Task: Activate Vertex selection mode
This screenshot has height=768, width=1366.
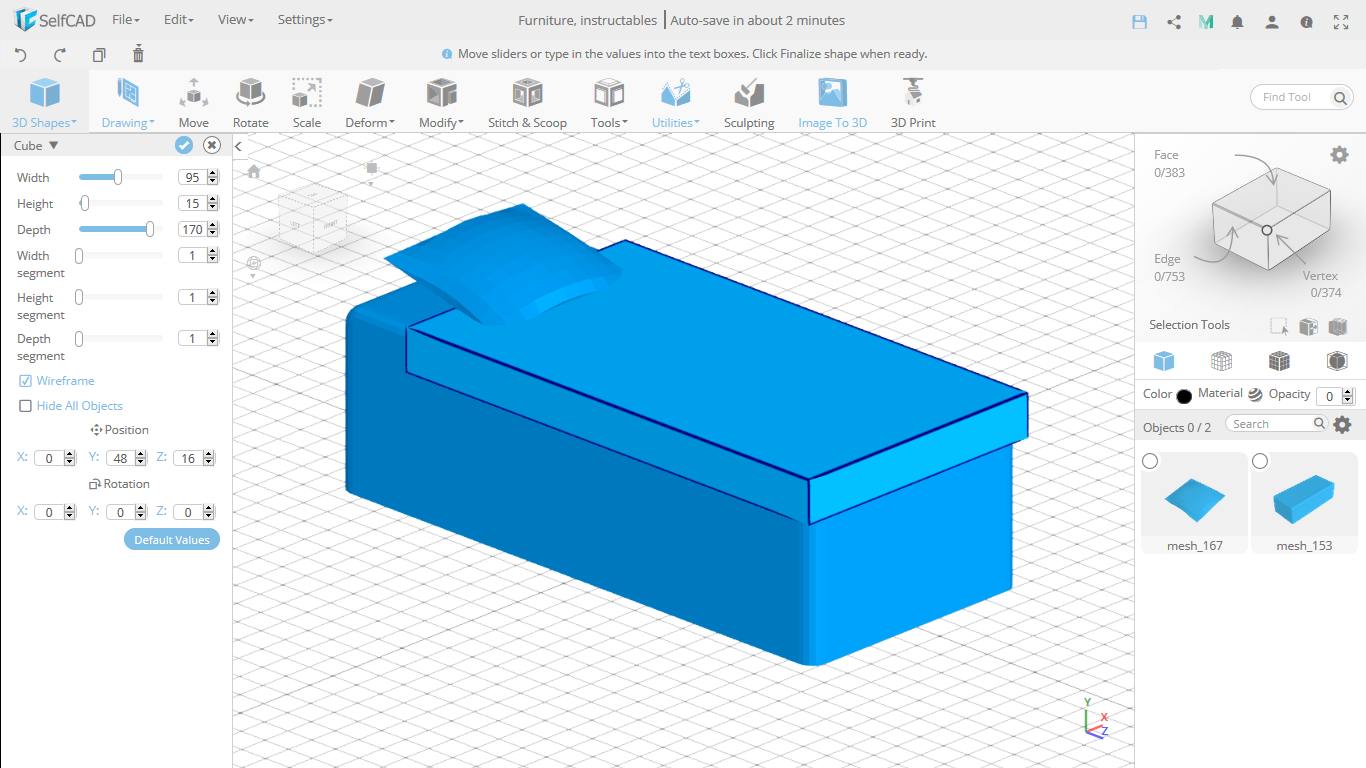Action: [1322, 275]
